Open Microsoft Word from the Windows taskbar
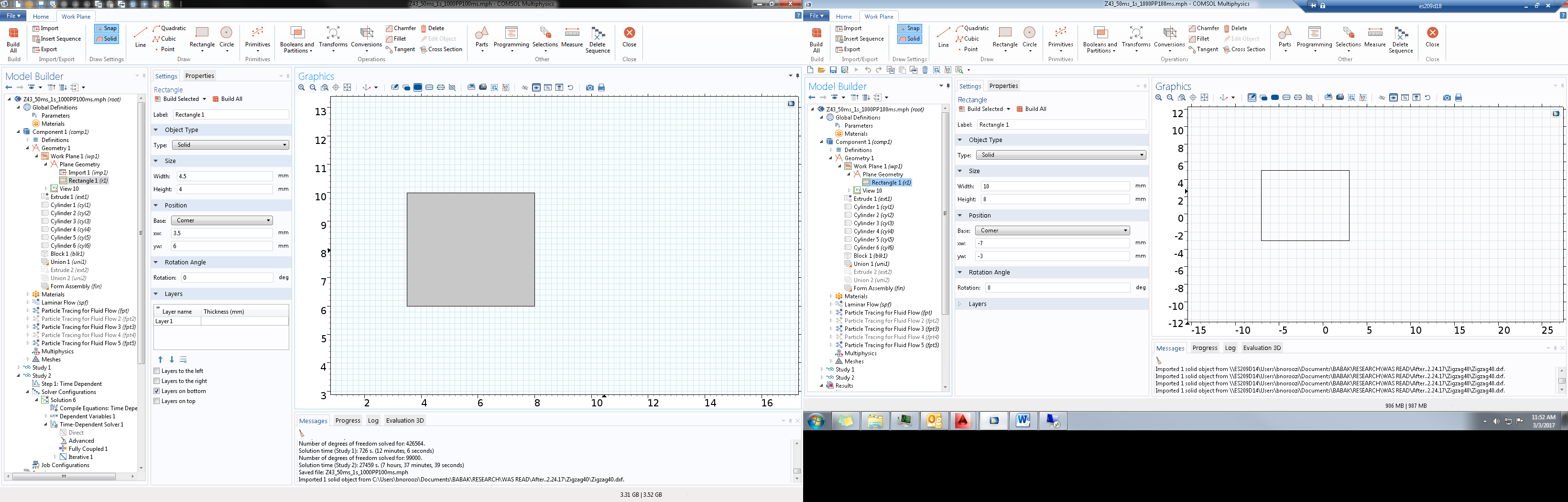This screenshot has height=502, width=1568. (1023, 420)
